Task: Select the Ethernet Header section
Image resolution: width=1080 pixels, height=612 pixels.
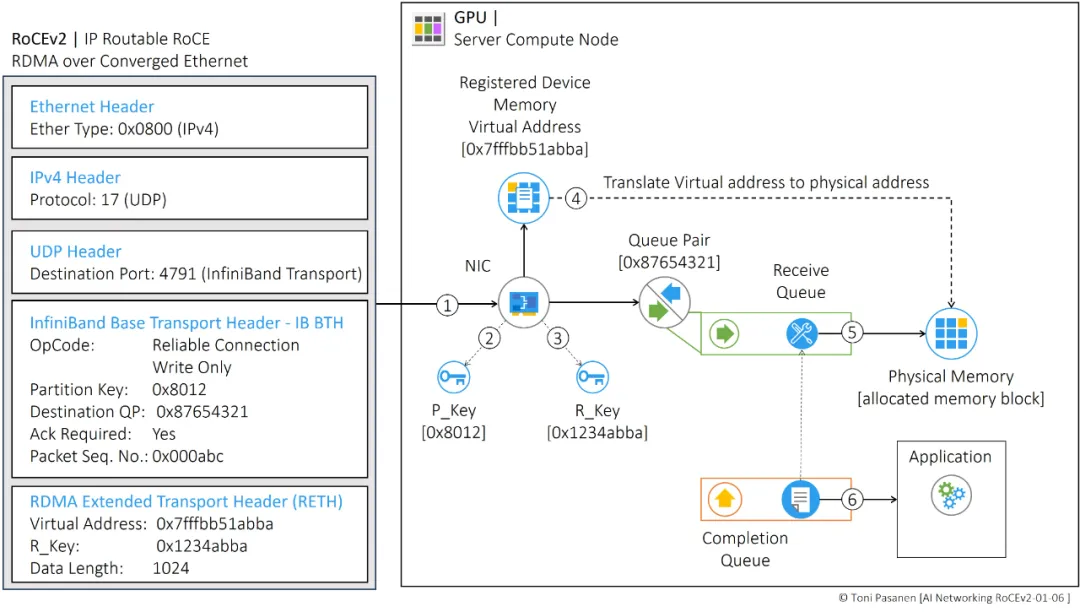Action: pyautogui.click(x=92, y=106)
